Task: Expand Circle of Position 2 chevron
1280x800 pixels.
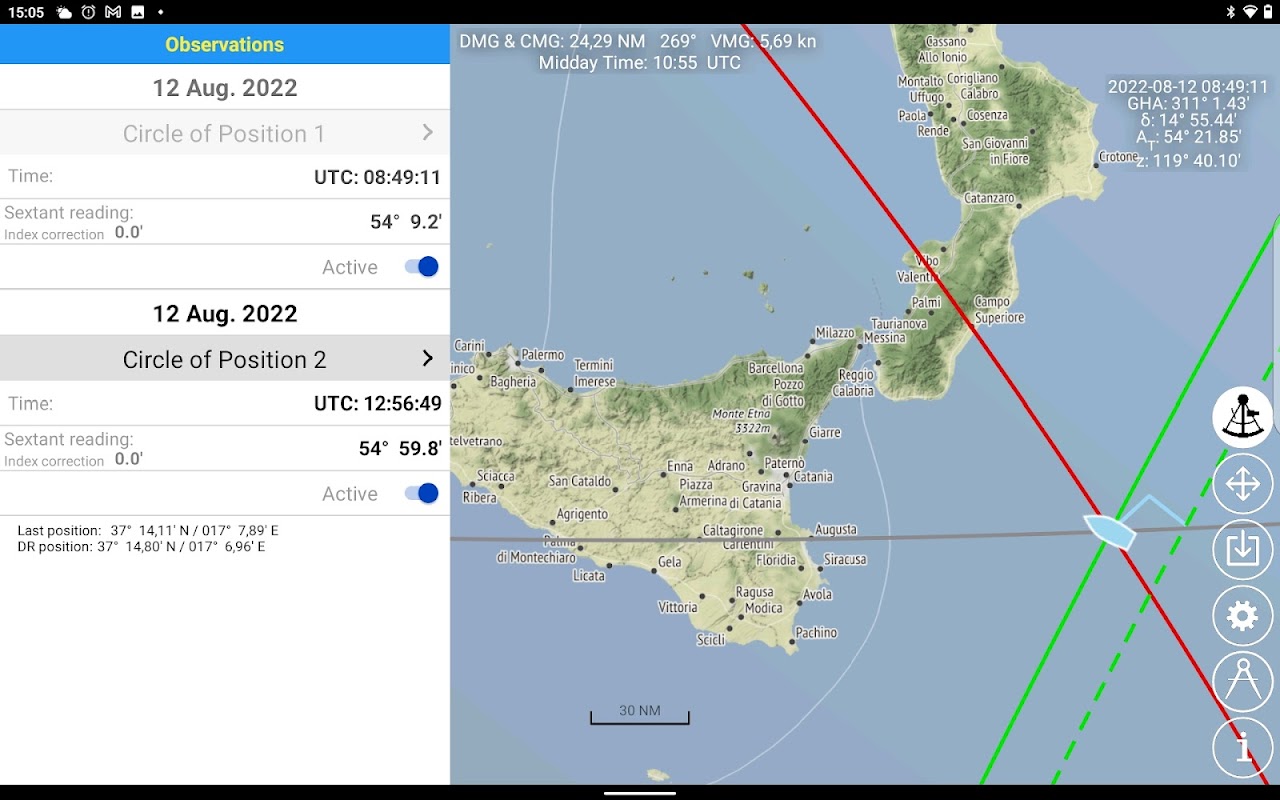Action: click(427, 358)
